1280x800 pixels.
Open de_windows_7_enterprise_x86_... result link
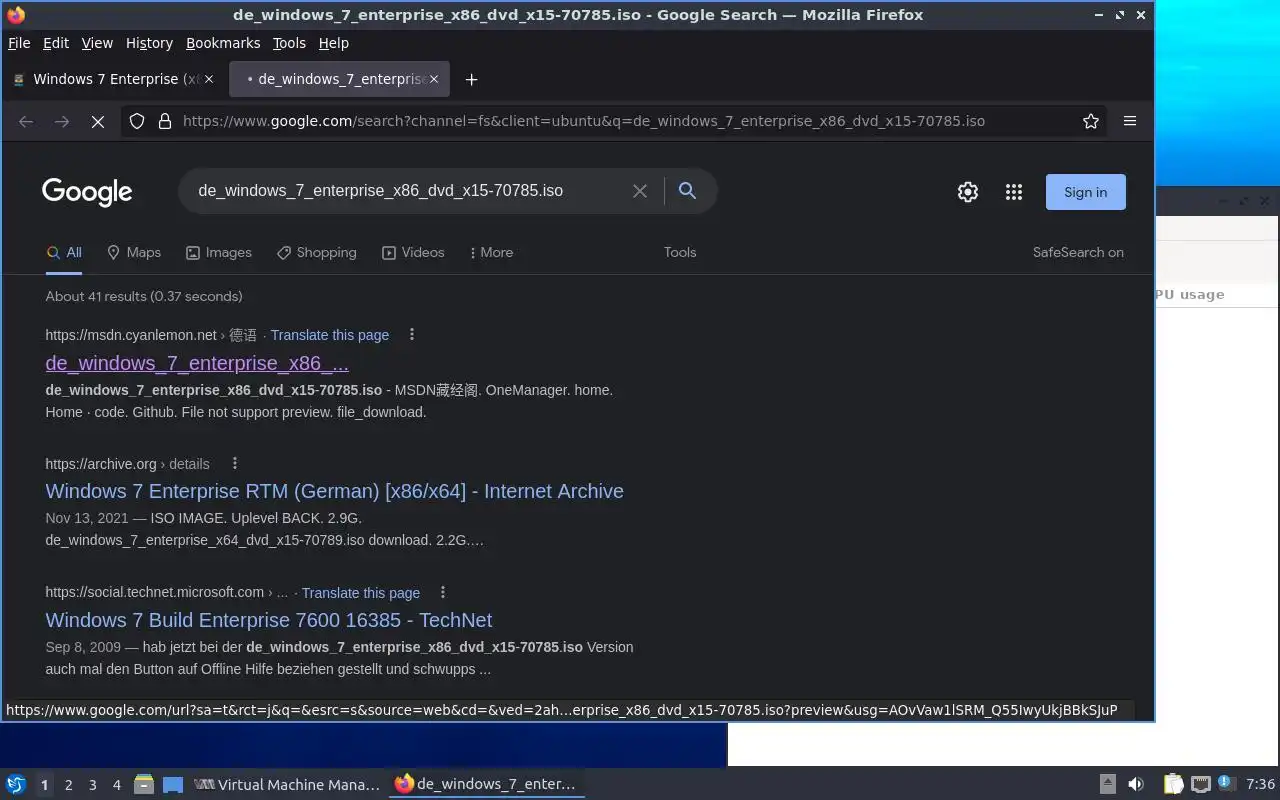(x=197, y=363)
